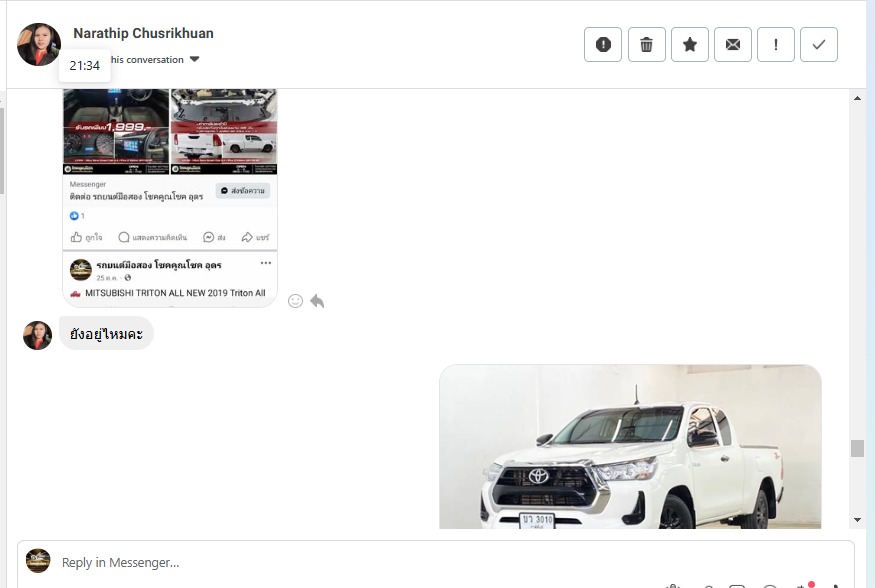Click the white pickup truck bed image
This screenshot has width=875, height=588.
click(x=224, y=131)
